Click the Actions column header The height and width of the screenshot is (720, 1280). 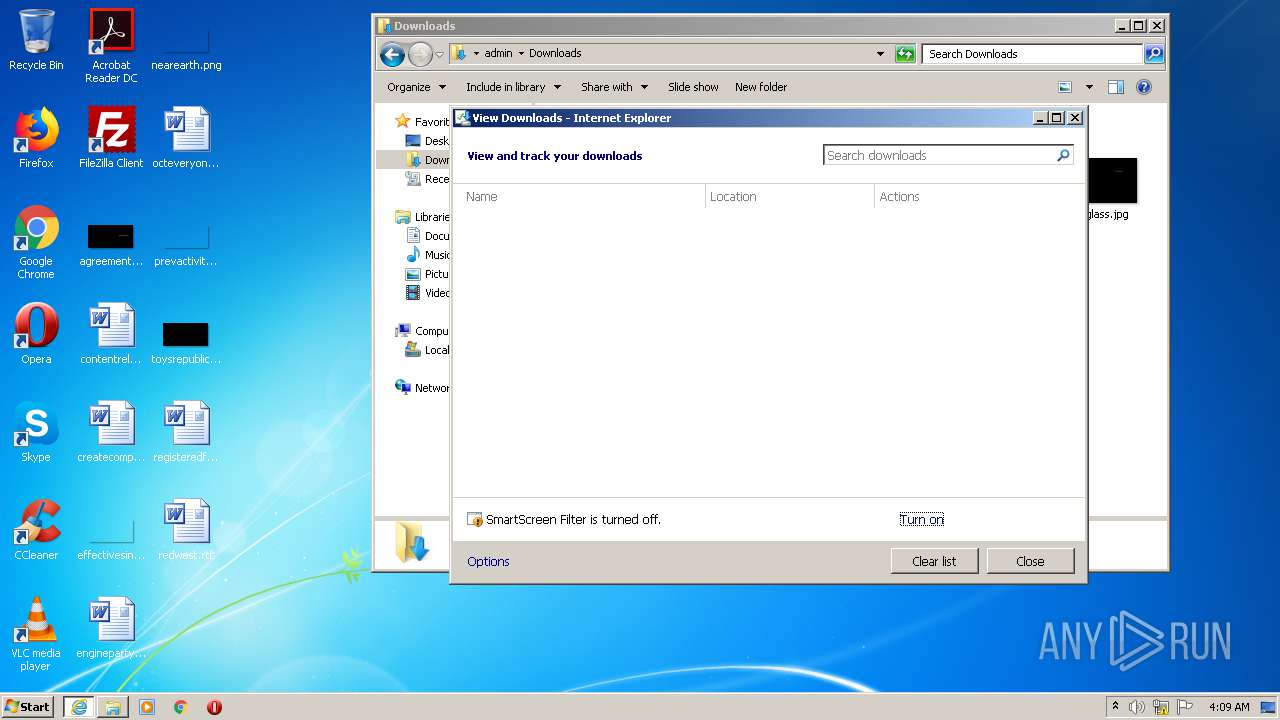tap(978, 197)
